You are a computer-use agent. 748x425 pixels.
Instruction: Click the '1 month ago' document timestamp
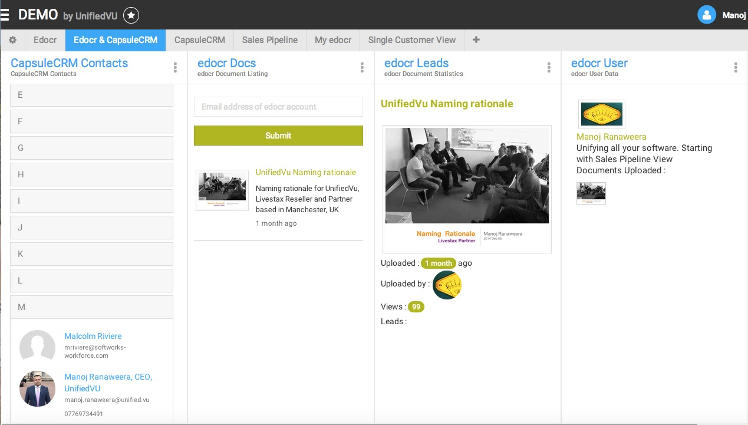click(x=276, y=223)
